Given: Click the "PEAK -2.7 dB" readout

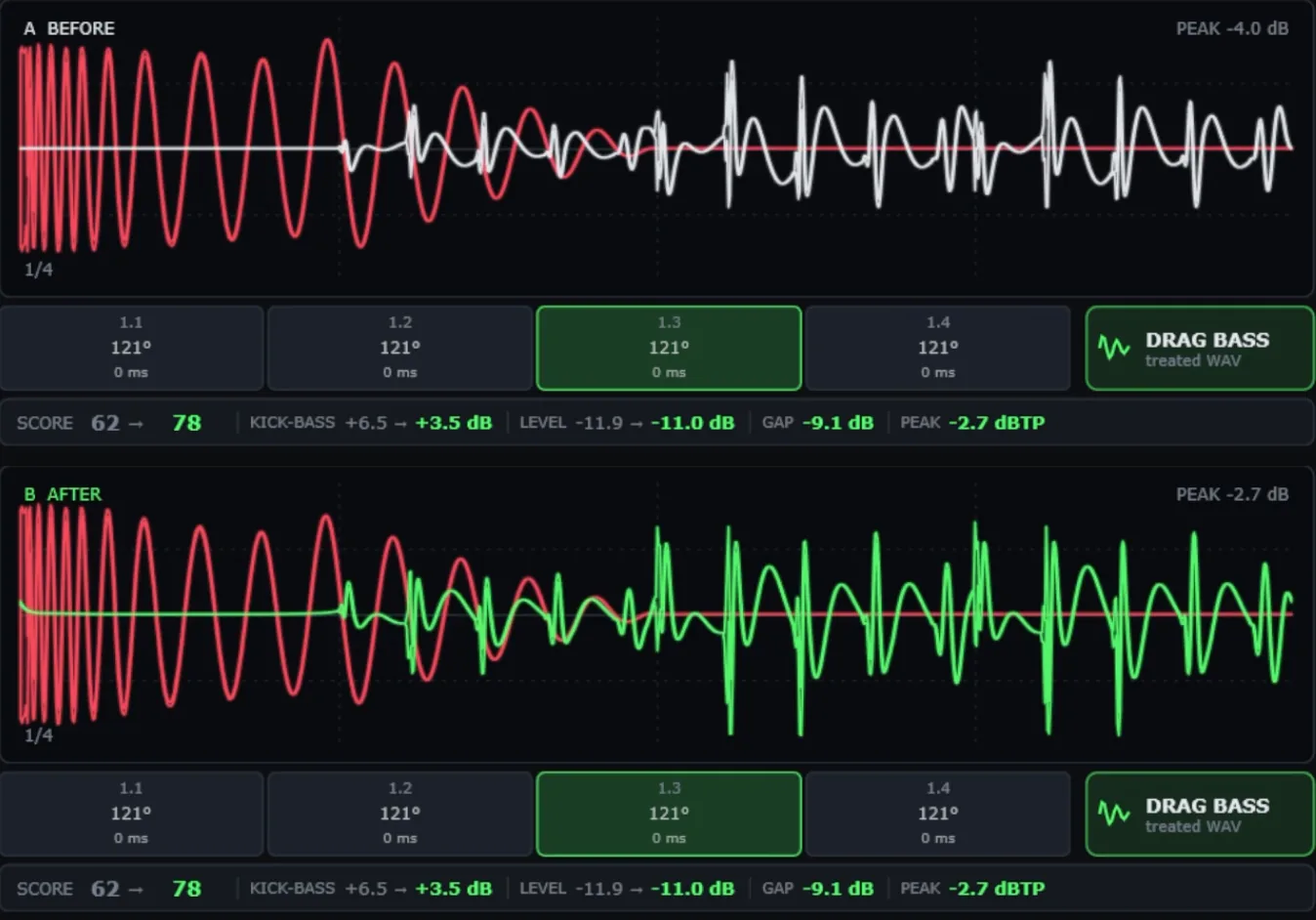Looking at the screenshot, I should tap(1232, 494).
